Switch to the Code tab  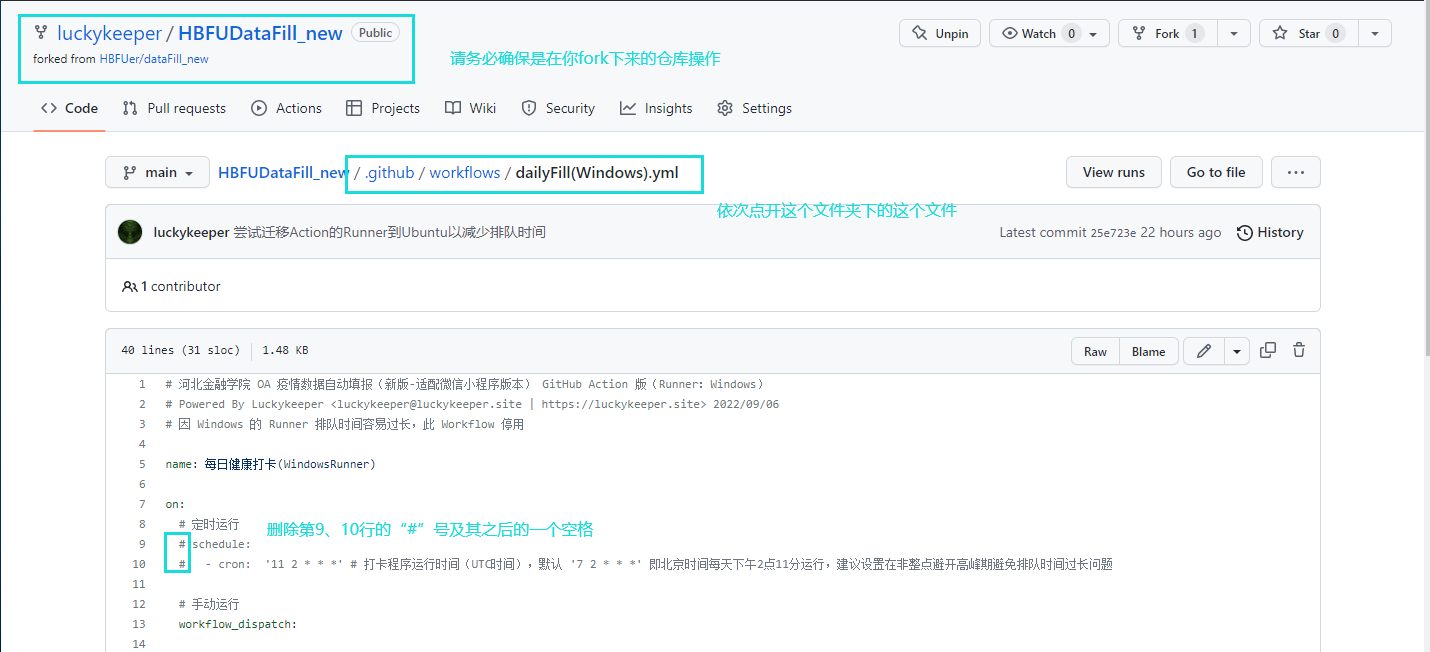point(69,108)
